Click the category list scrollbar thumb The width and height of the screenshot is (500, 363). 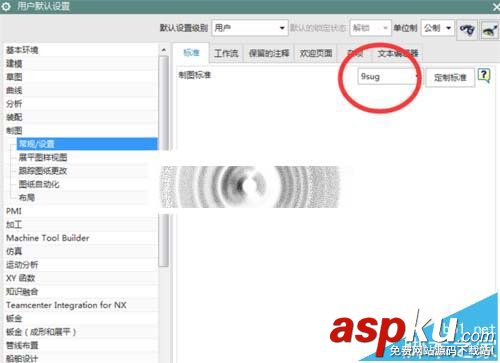[x=164, y=161]
